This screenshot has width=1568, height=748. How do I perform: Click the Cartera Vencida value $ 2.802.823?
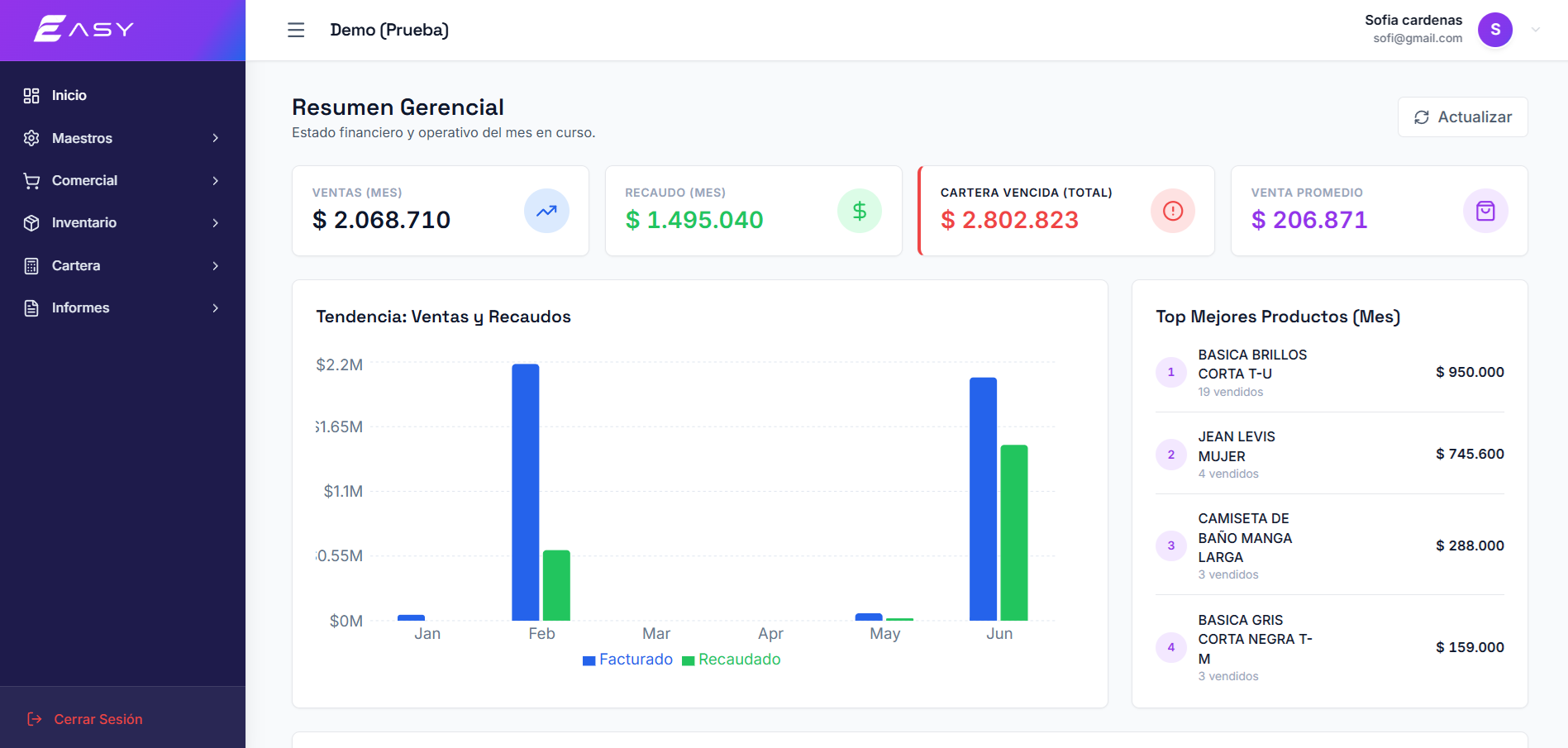pyautogui.click(x=1009, y=220)
